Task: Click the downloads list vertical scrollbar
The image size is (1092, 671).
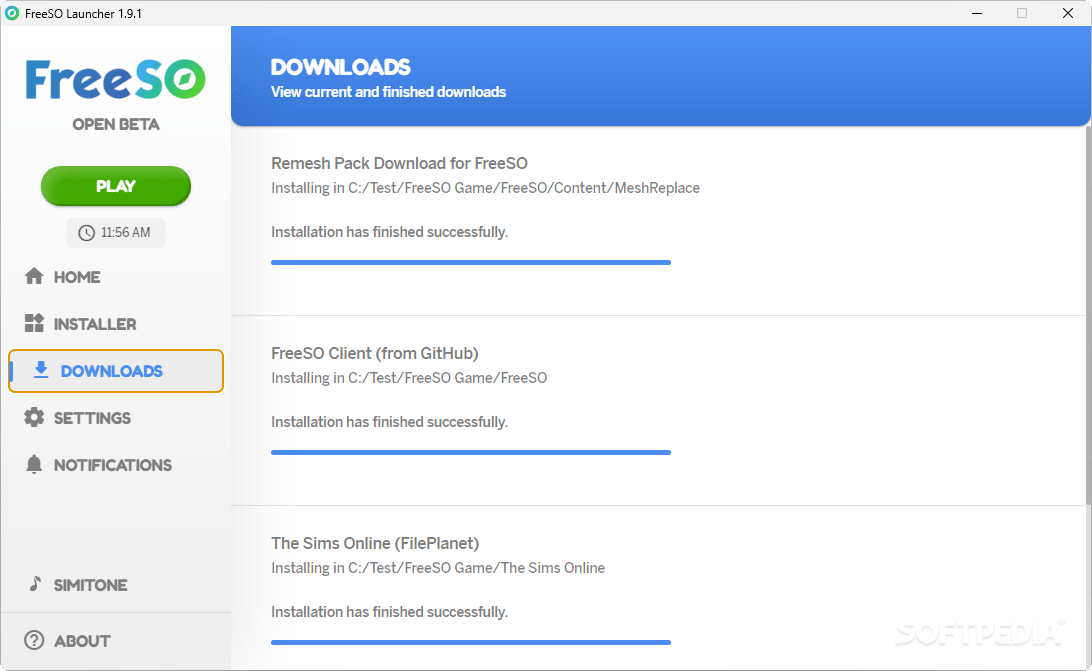Action: click(1089, 316)
